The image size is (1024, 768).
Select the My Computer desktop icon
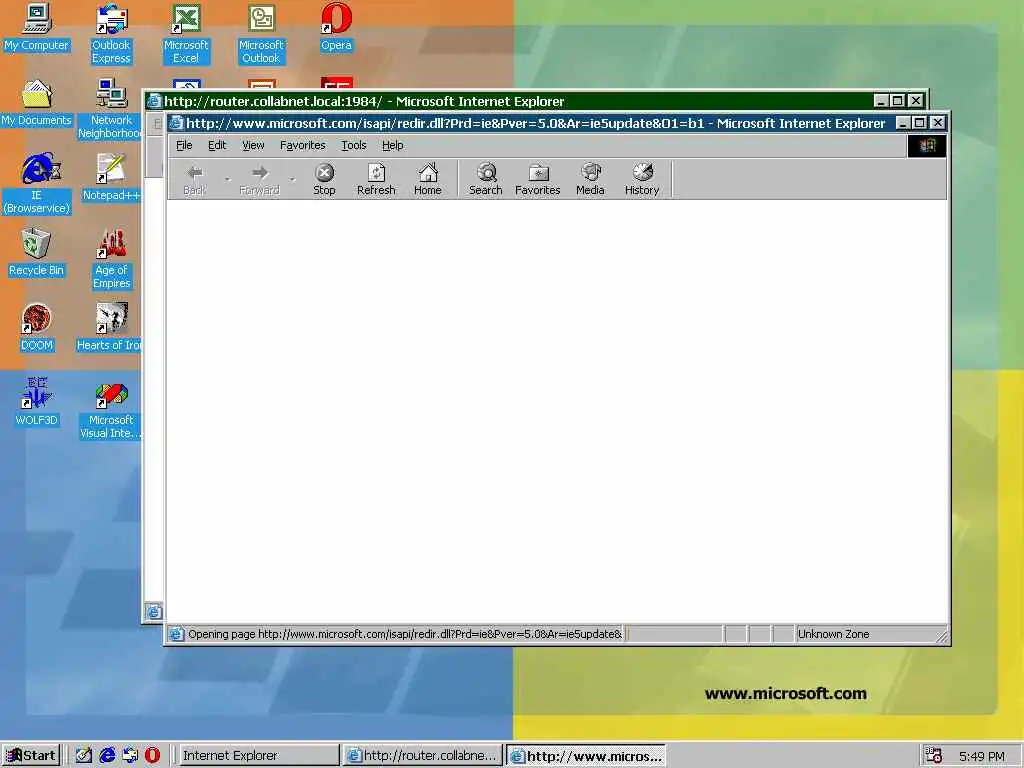coord(36,29)
